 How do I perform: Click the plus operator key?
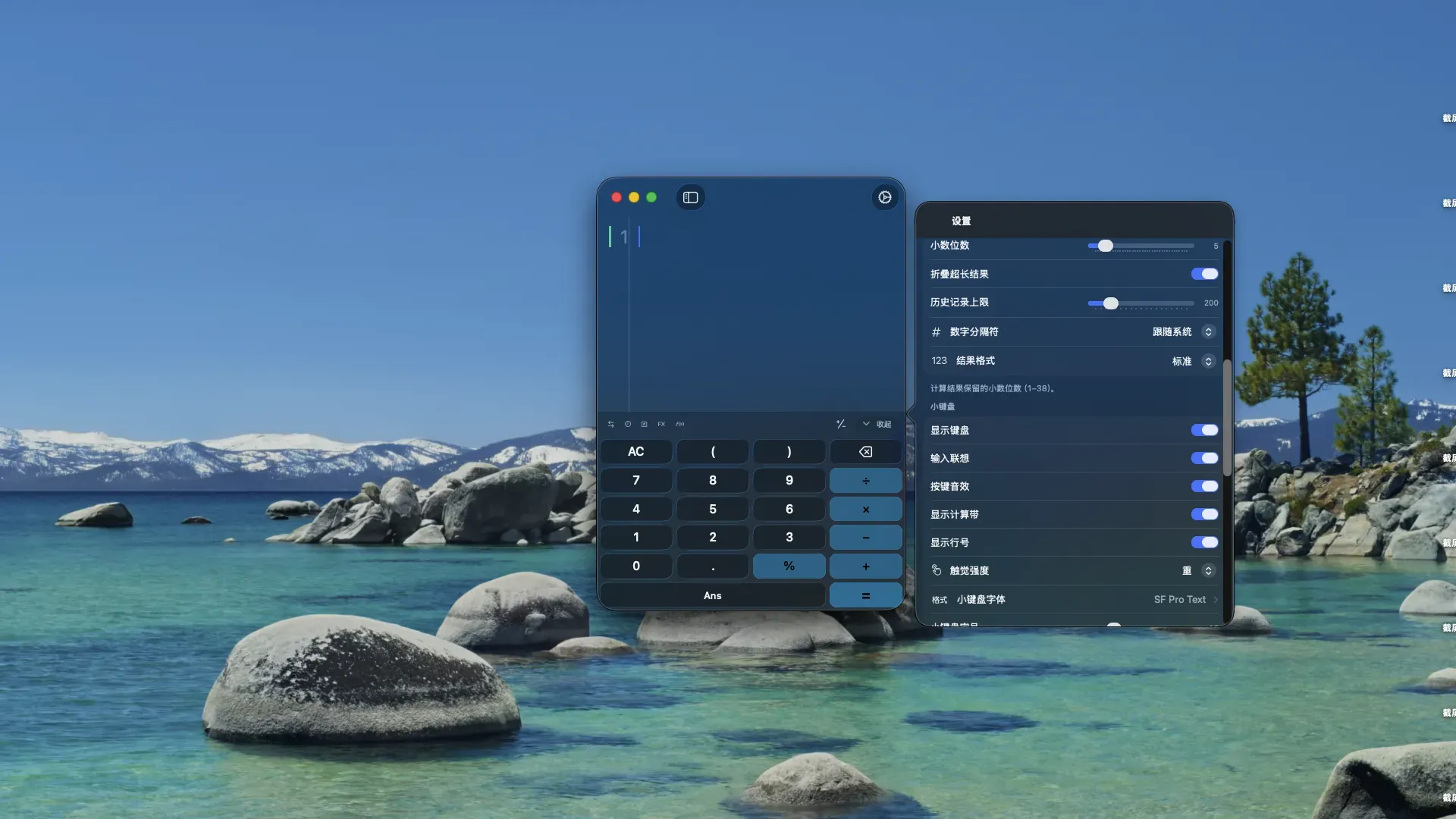point(865,566)
